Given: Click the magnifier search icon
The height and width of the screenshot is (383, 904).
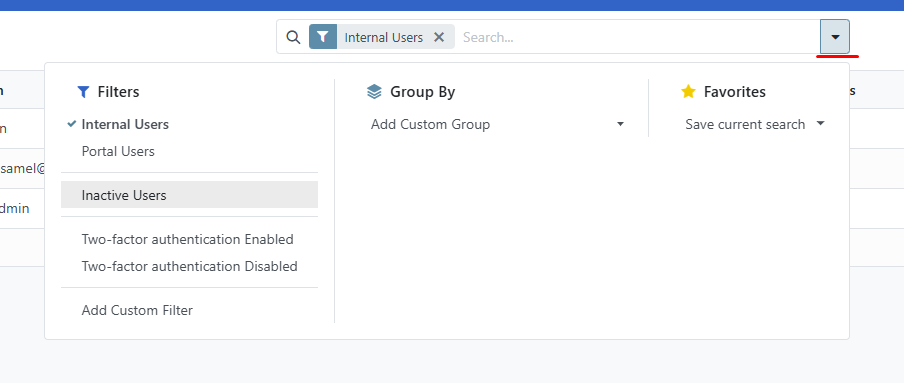Looking at the screenshot, I should (293, 37).
